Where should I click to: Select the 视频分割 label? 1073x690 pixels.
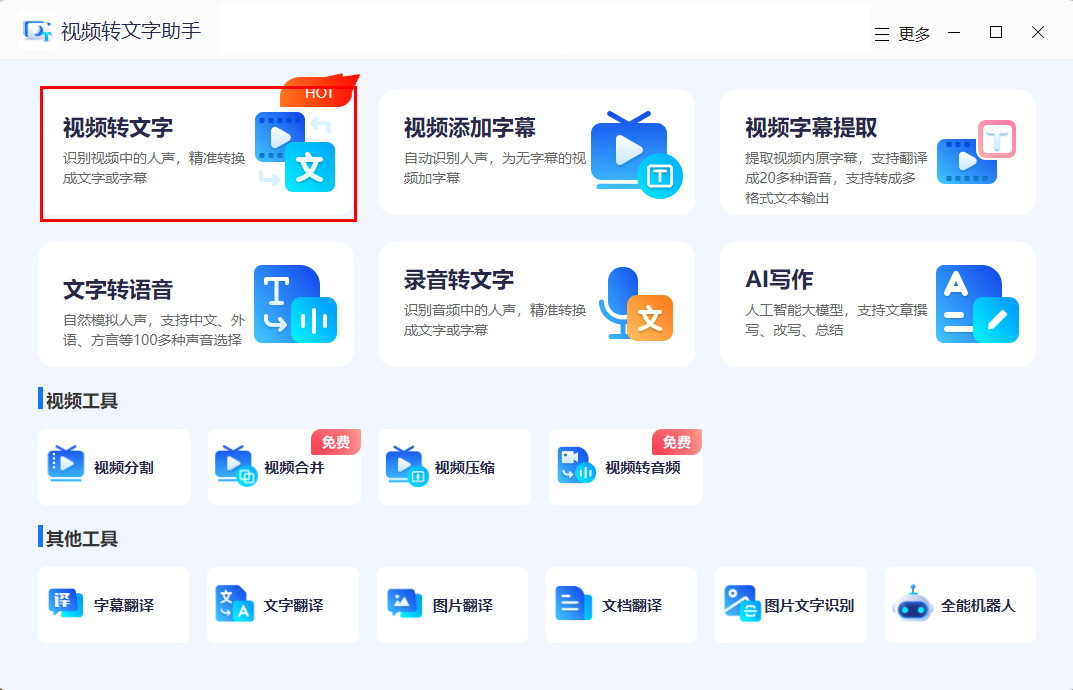click(124, 468)
